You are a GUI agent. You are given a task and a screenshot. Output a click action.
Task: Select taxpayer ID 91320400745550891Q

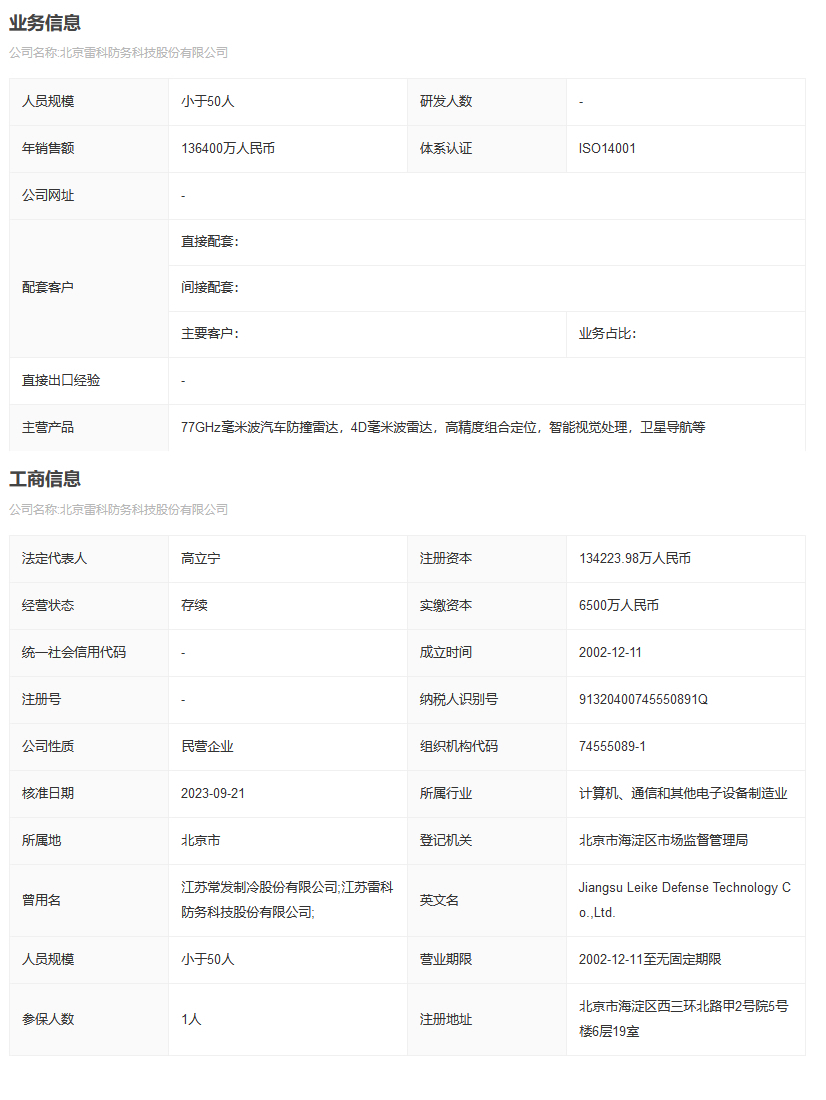pos(643,700)
